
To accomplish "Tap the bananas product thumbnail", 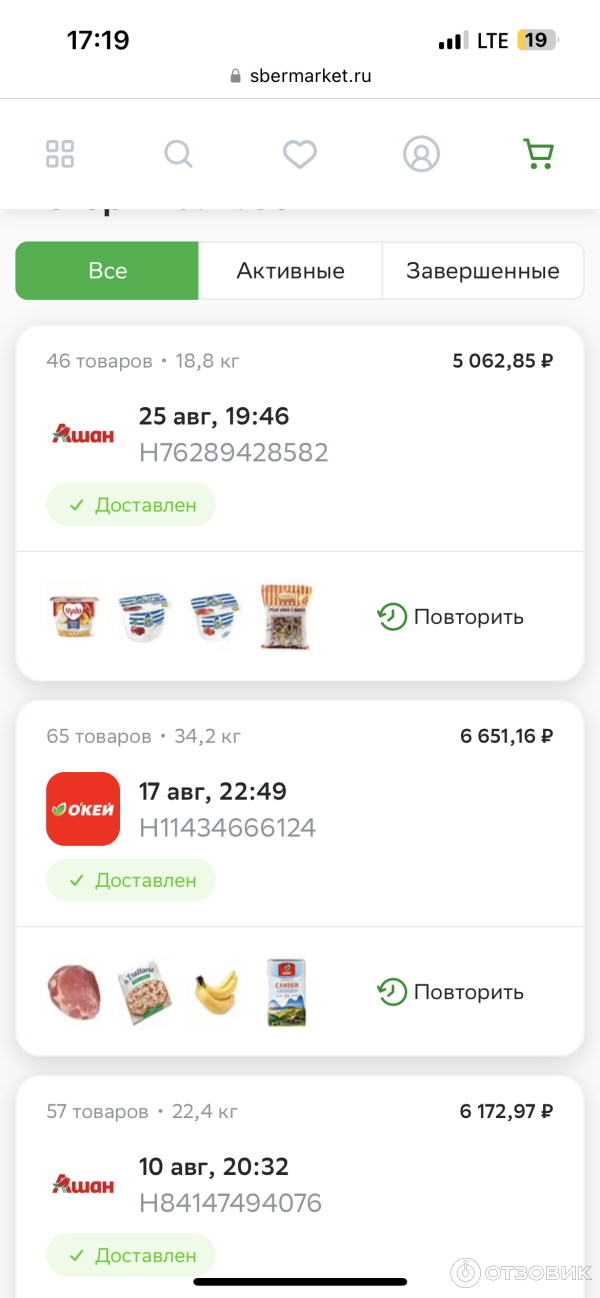I will [x=216, y=991].
